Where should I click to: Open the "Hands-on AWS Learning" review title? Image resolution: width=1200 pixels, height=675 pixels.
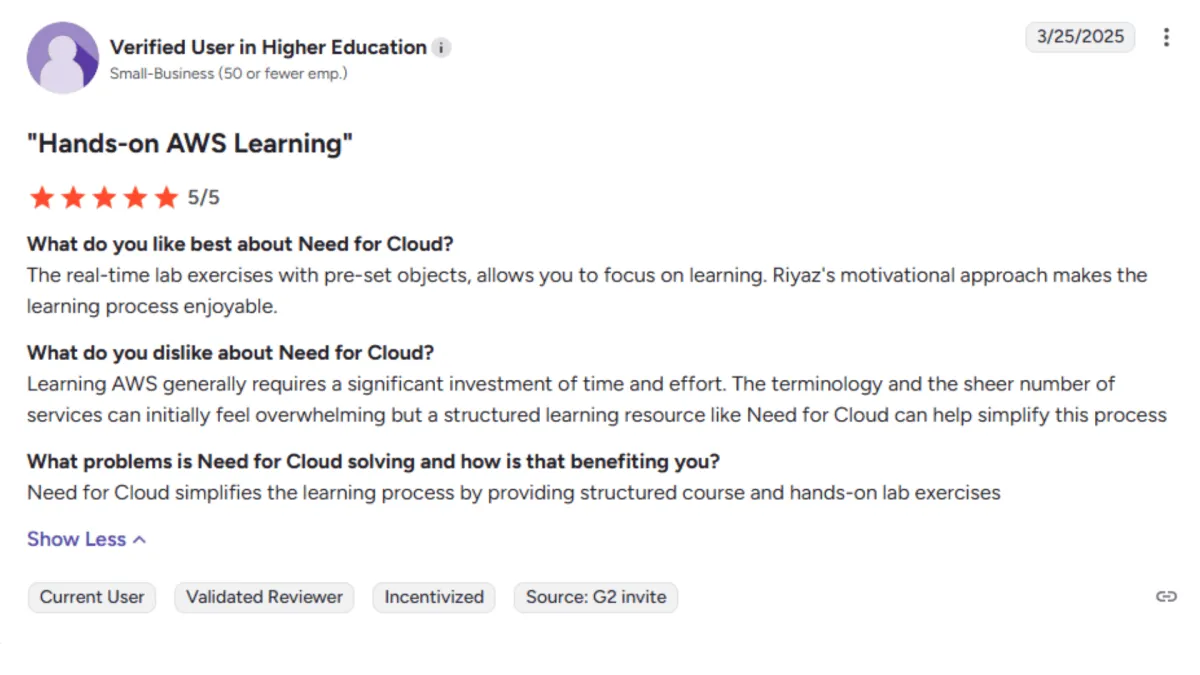click(190, 144)
